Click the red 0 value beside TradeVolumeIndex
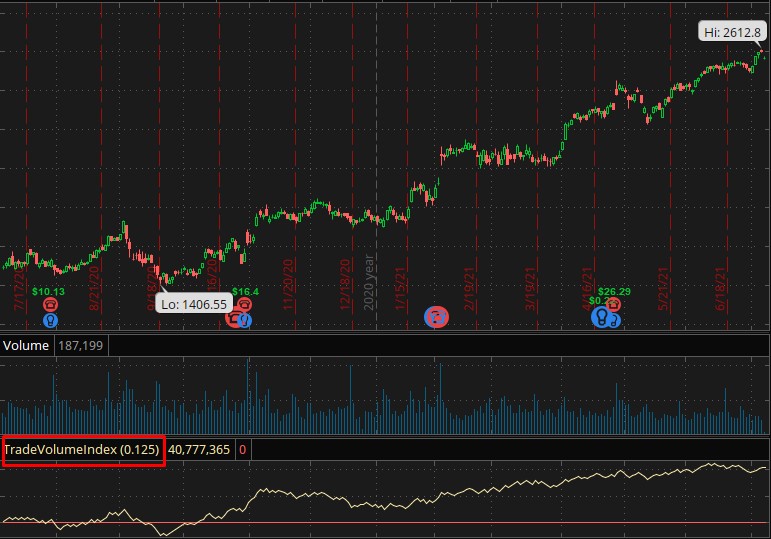 pos(243,450)
